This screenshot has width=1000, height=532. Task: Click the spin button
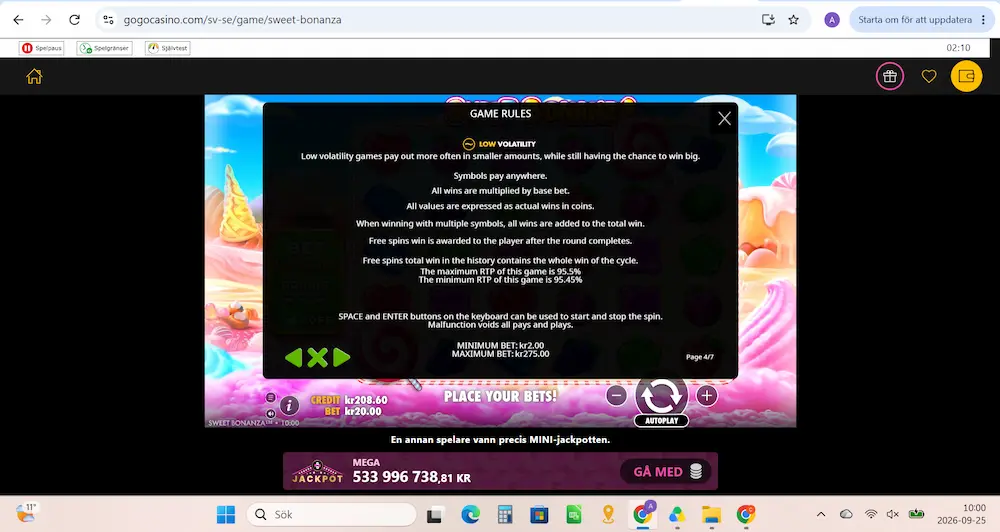[661, 395]
